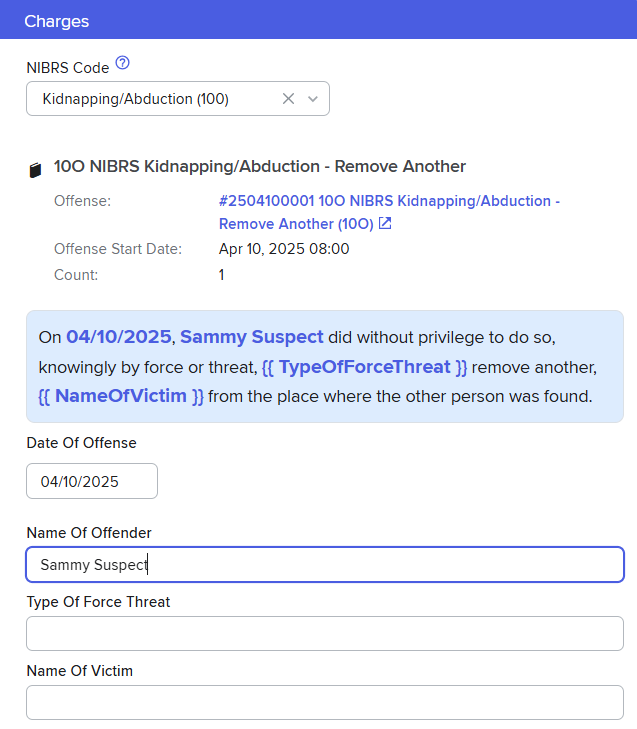
Task: Click the NameOfVictim placeholder in narrative
Action: pos(121,396)
